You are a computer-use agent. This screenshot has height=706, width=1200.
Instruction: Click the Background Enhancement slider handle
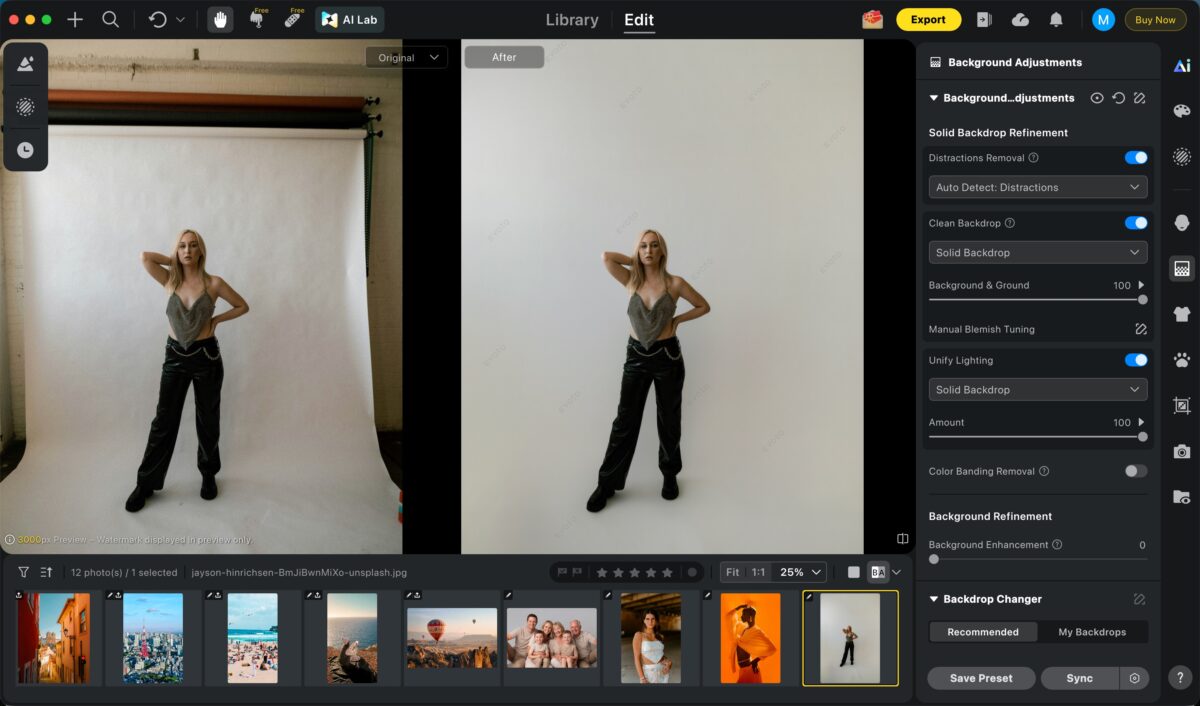click(x=934, y=559)
